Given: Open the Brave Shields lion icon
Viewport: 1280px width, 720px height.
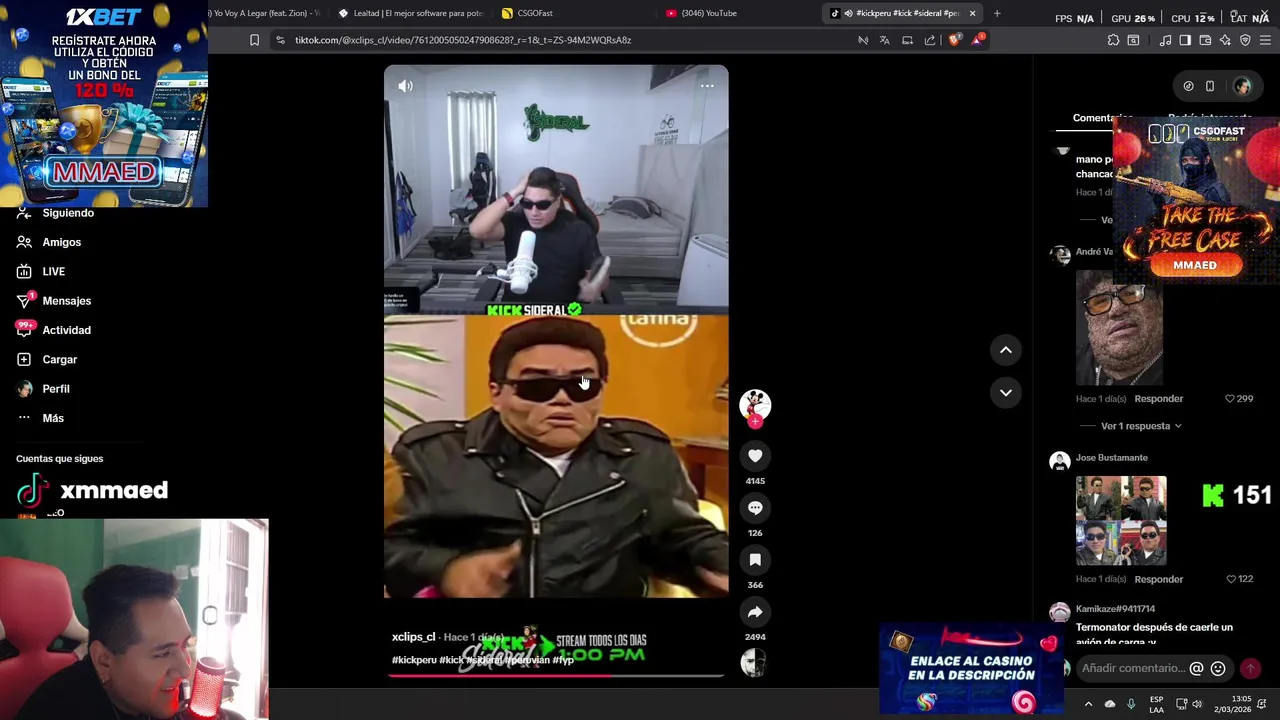Looking at the screenshot, I should (x=954, y=40).
